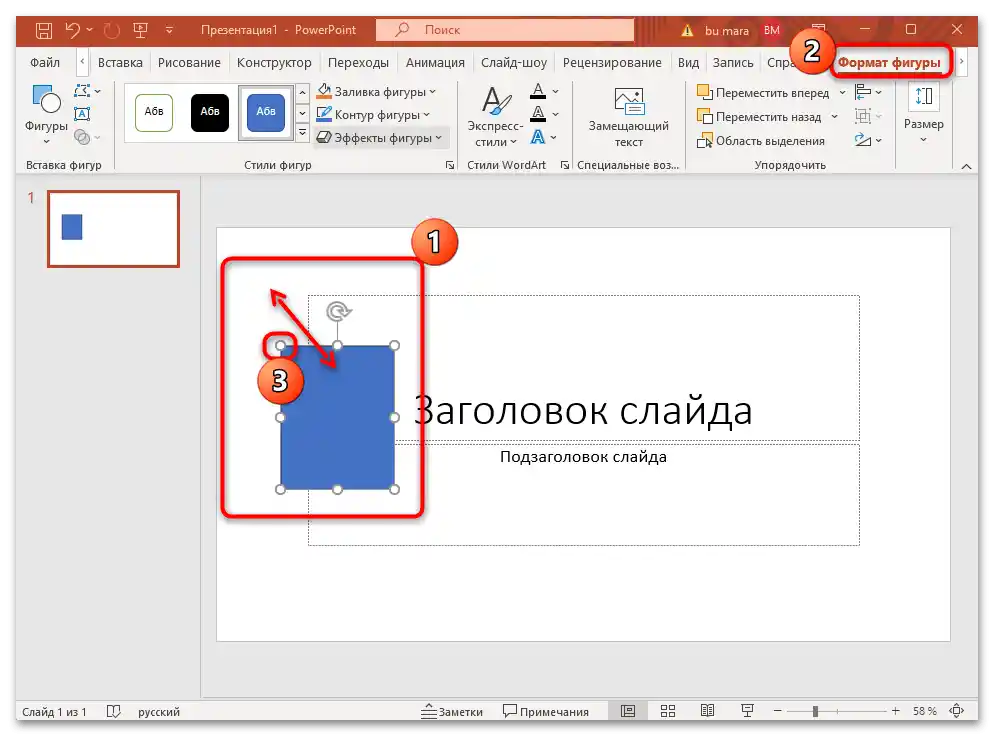This screenshot has height=736, width=994.
Task: Open Экспресс-стили WordArt gallery
Action: pyautogui.click(x=495, y=115)
